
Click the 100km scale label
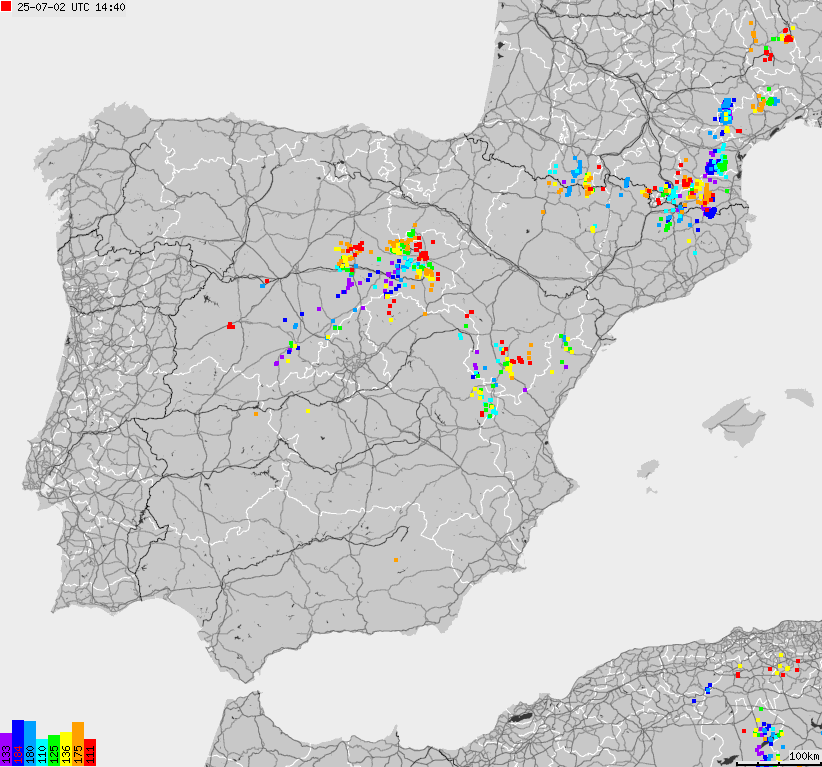point(804,756)
